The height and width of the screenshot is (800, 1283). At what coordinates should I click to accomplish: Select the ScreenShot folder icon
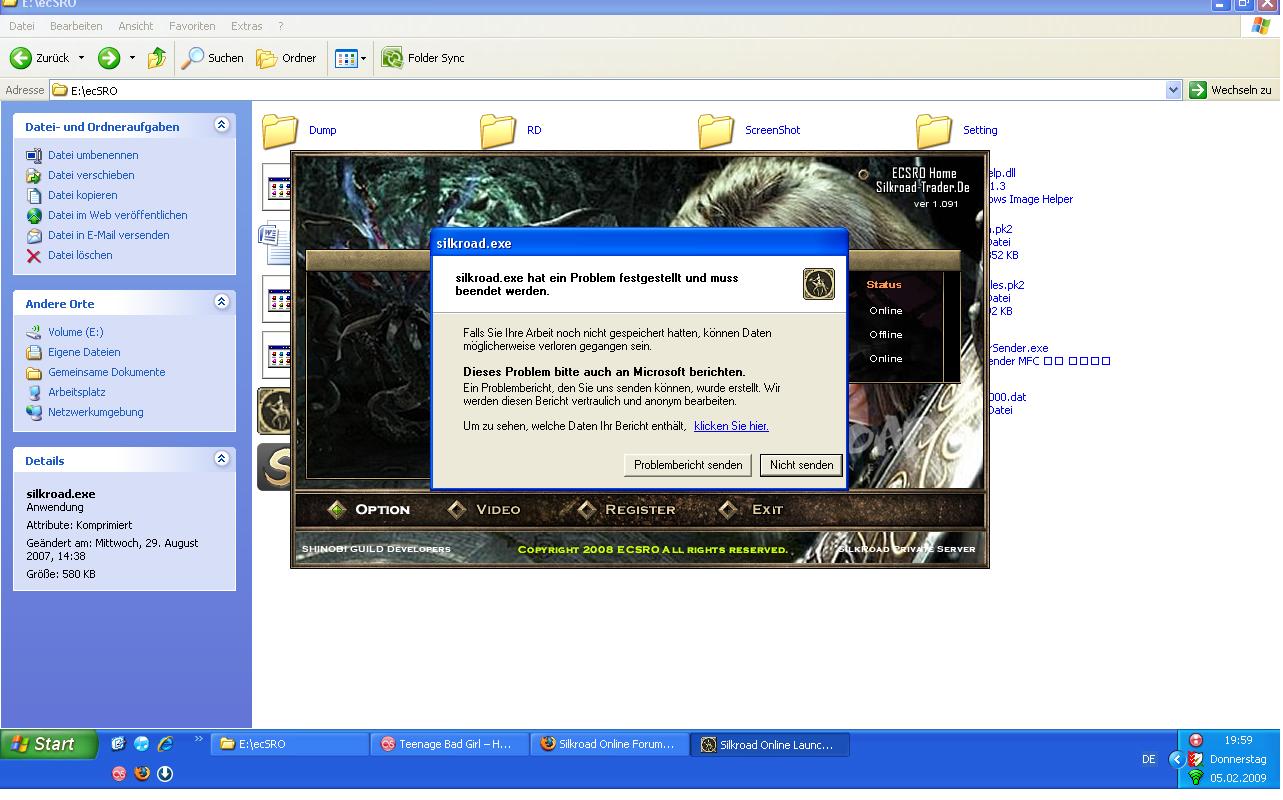[716, 130]
